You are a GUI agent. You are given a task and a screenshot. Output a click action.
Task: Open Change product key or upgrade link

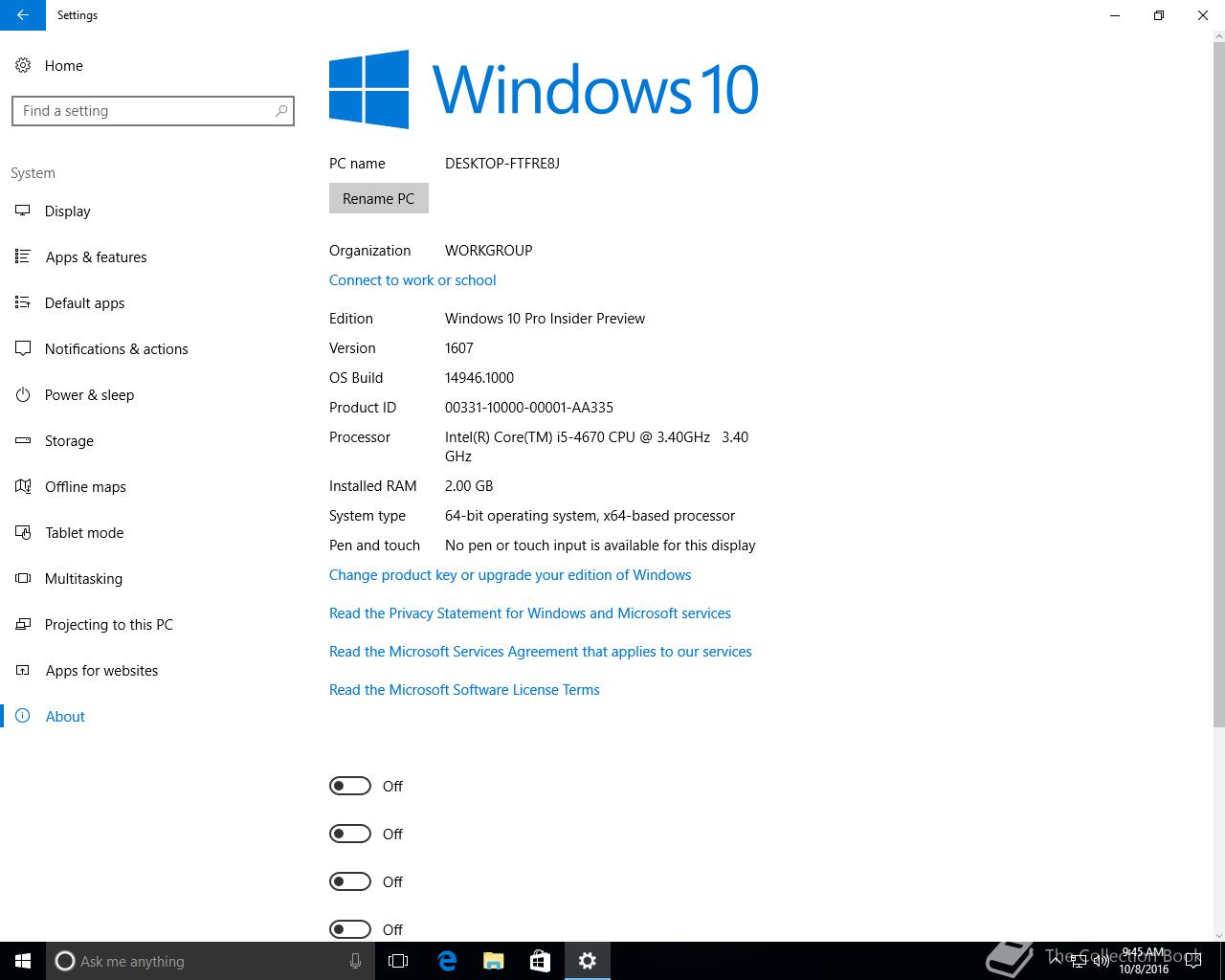tap(510, 574)
